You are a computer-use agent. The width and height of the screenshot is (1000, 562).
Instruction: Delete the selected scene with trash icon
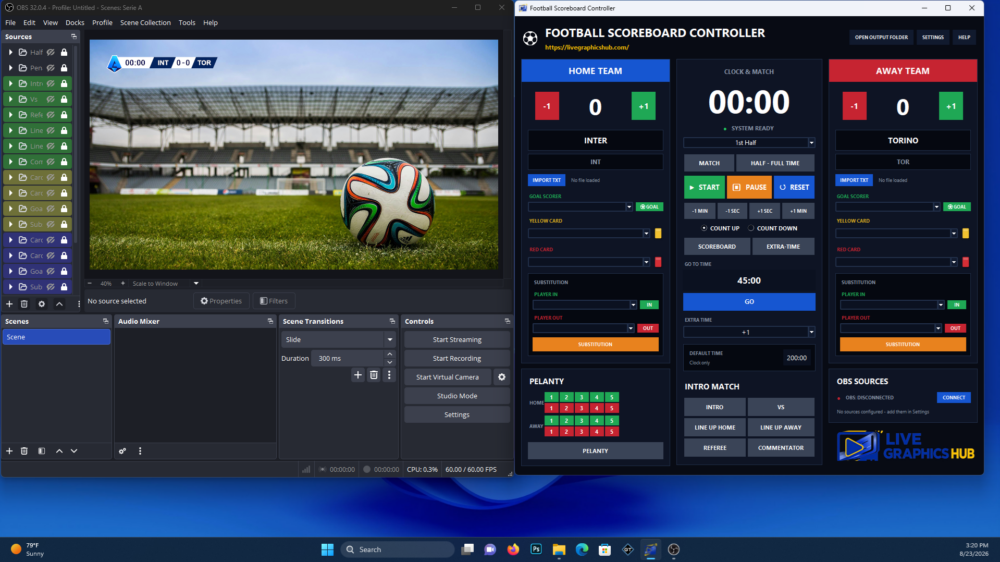[24, 451]
